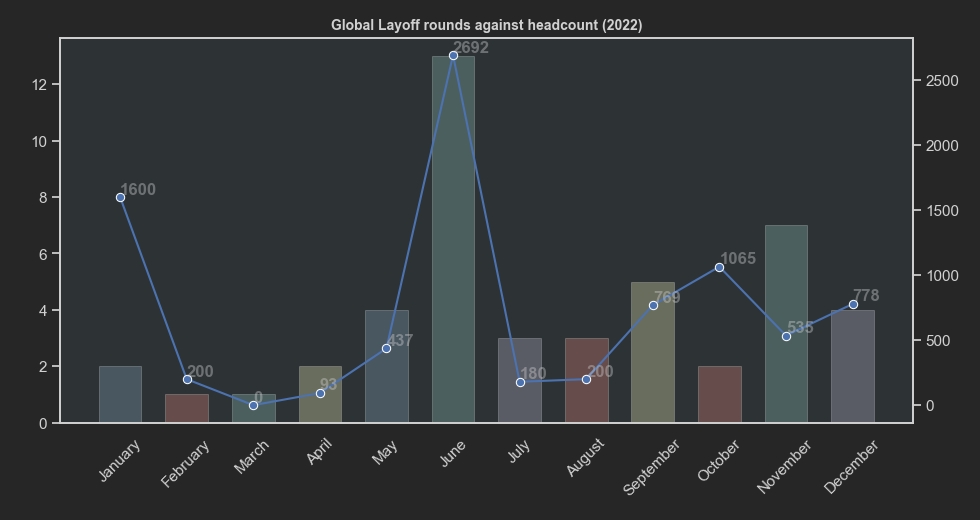Click the November line data point marker

786,336
